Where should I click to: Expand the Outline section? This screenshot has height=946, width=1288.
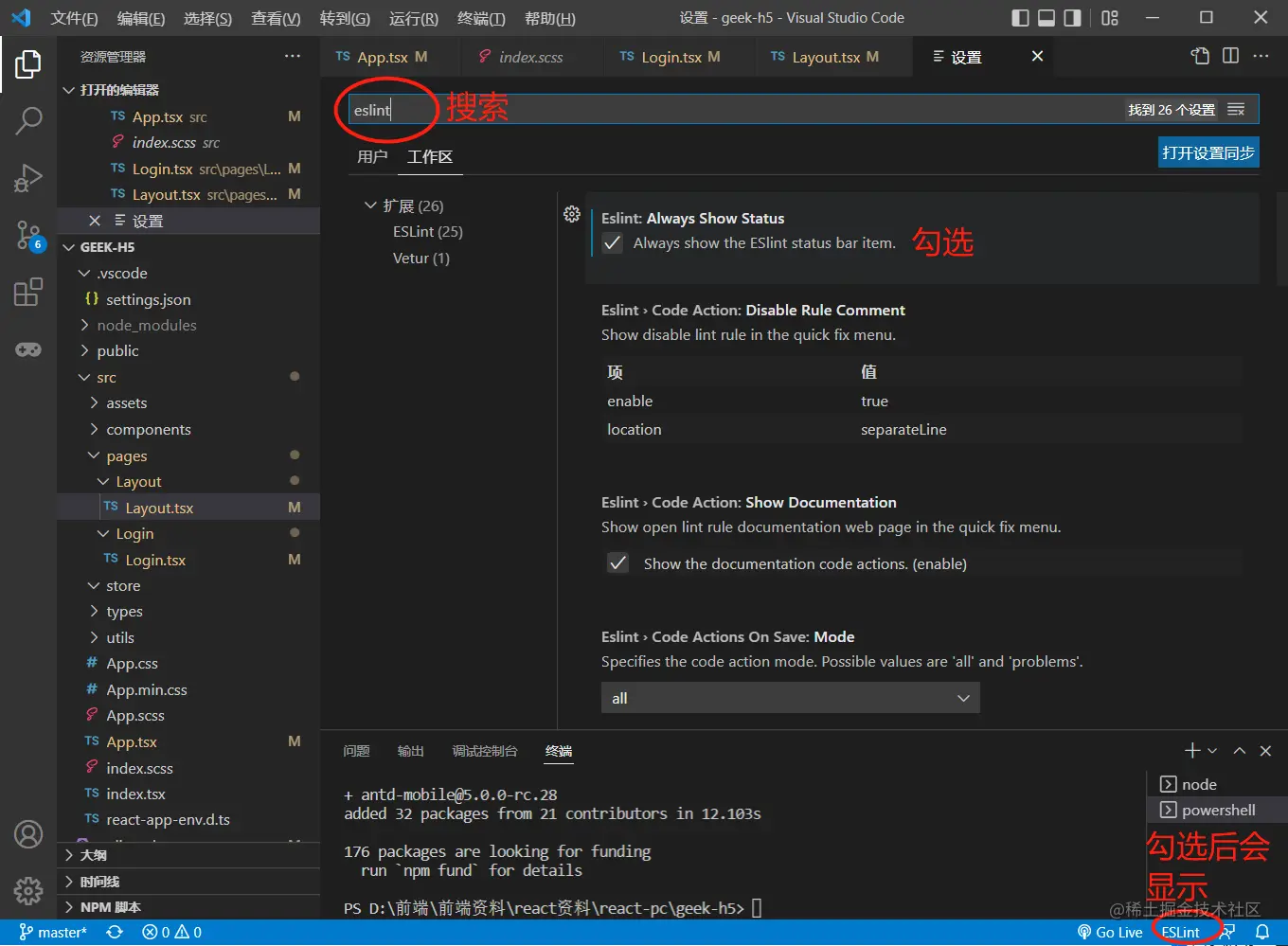(188, 855)
